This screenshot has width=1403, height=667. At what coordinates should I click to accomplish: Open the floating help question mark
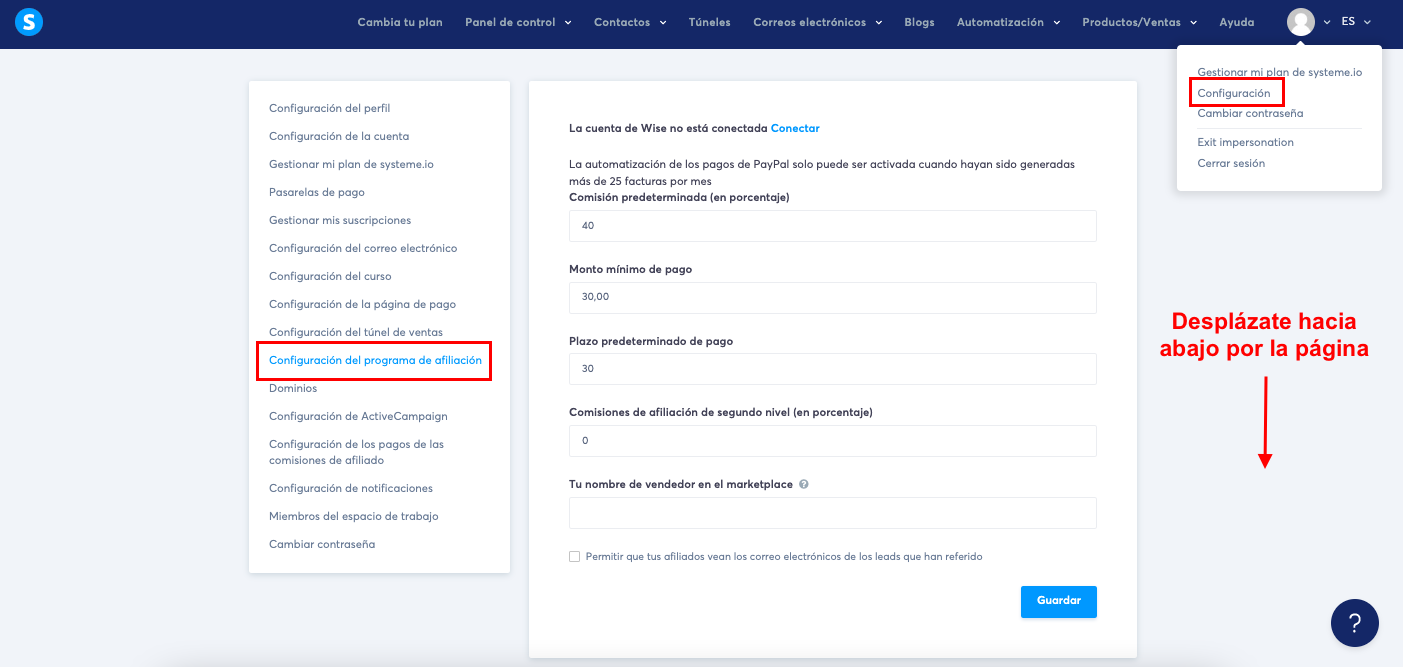(1355, 623)
